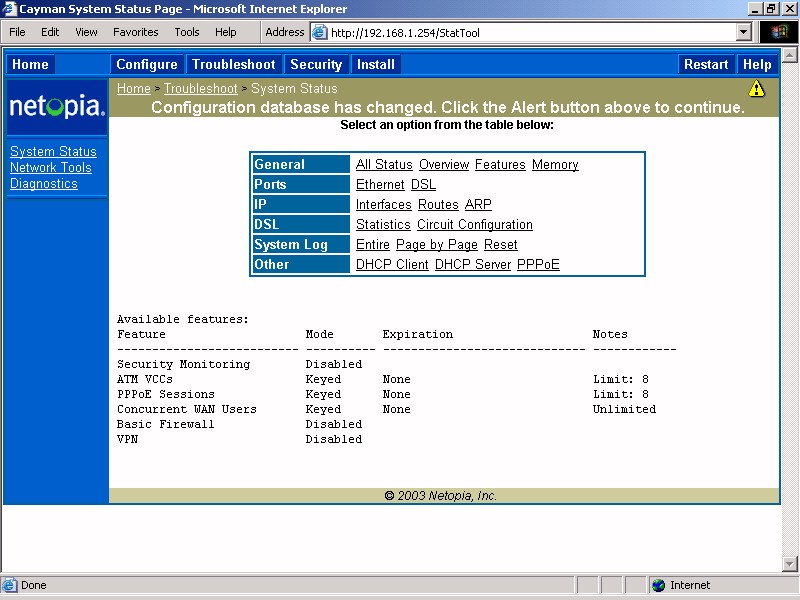Screen dimensions: 800x600
Task: Open the Troubleshoot tab
Action: point(234,64)
